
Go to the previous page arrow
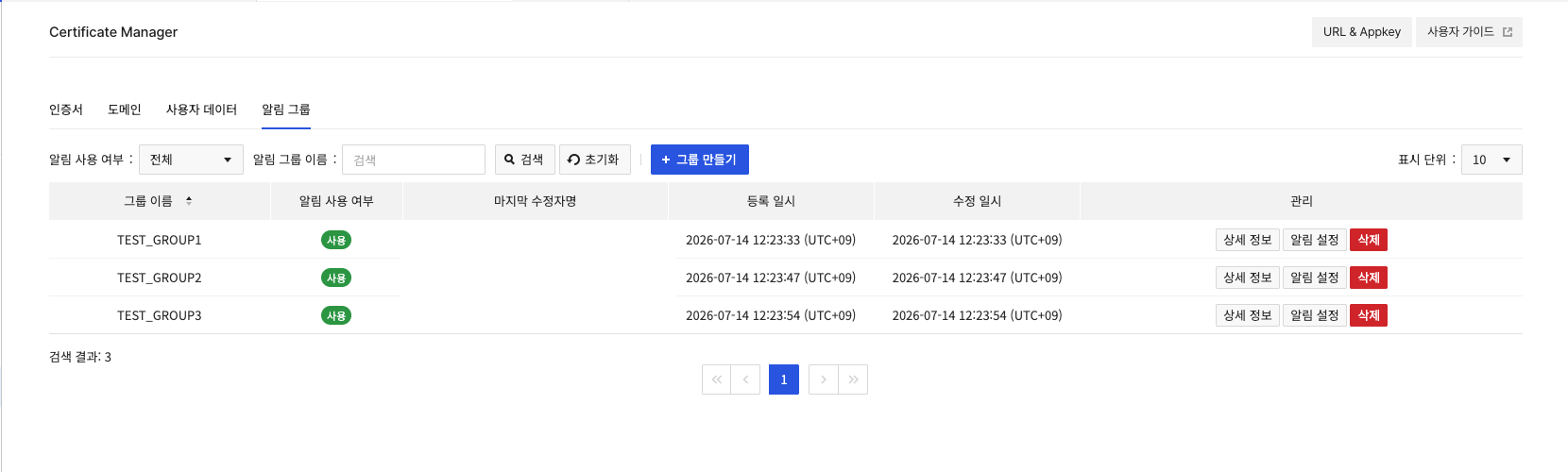point(745,379)
